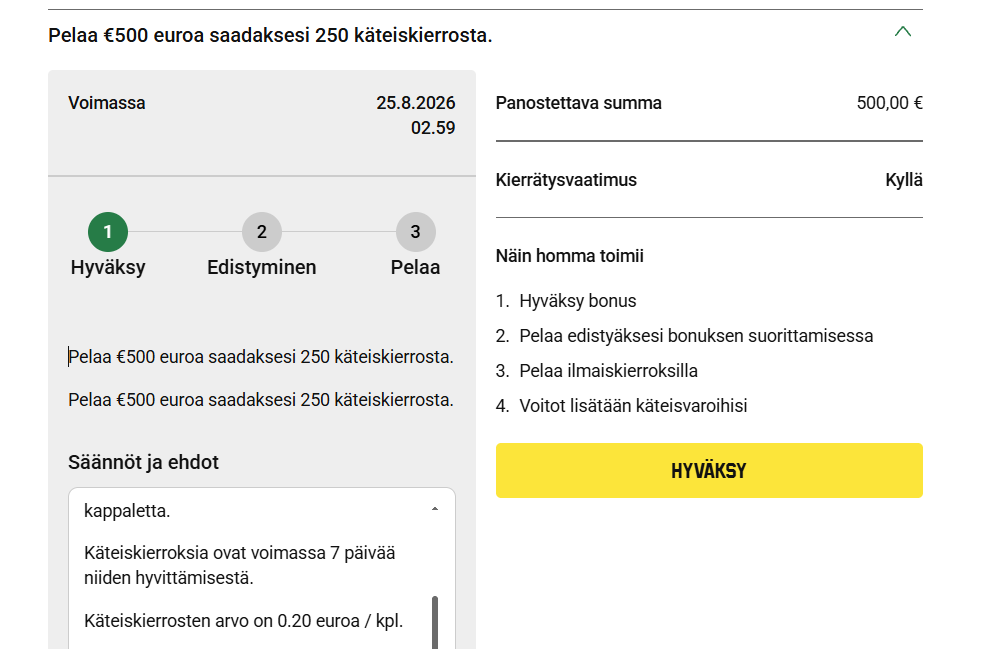Click the grey step 3 circle
The width and height of the screenshot is (986, 649).
(416, 232)
